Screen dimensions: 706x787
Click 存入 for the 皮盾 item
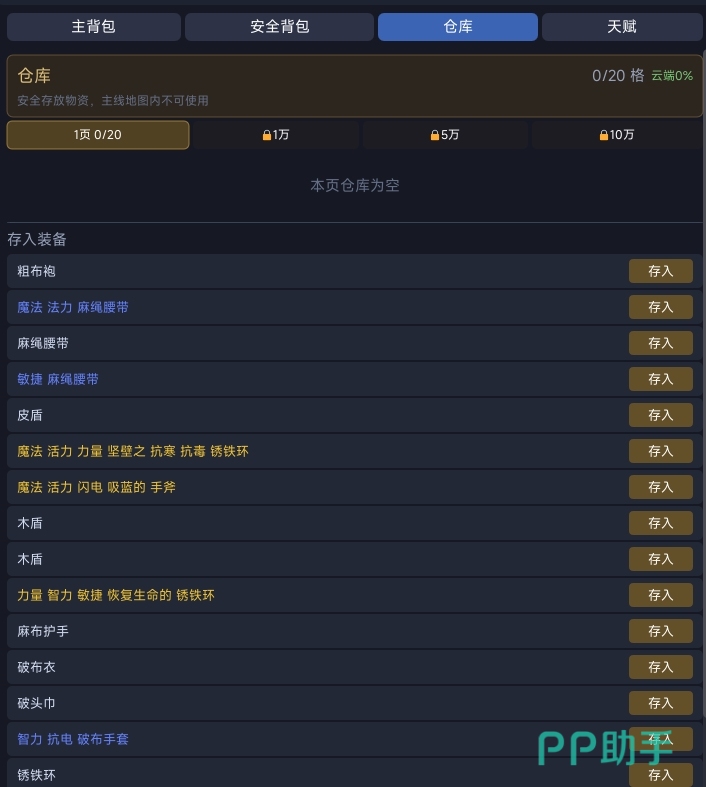[660, 415]
